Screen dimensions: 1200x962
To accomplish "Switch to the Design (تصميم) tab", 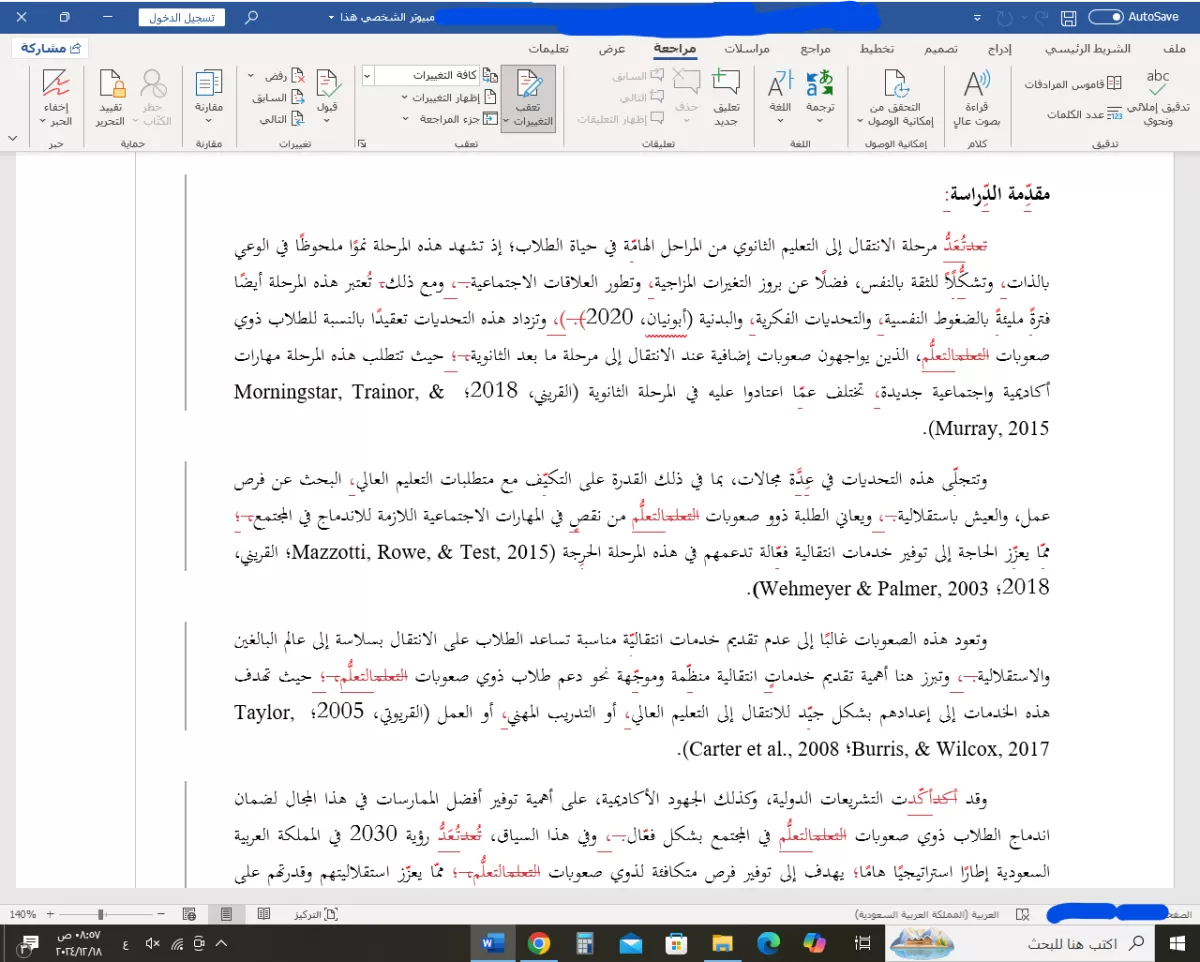I will click(940, 49).
